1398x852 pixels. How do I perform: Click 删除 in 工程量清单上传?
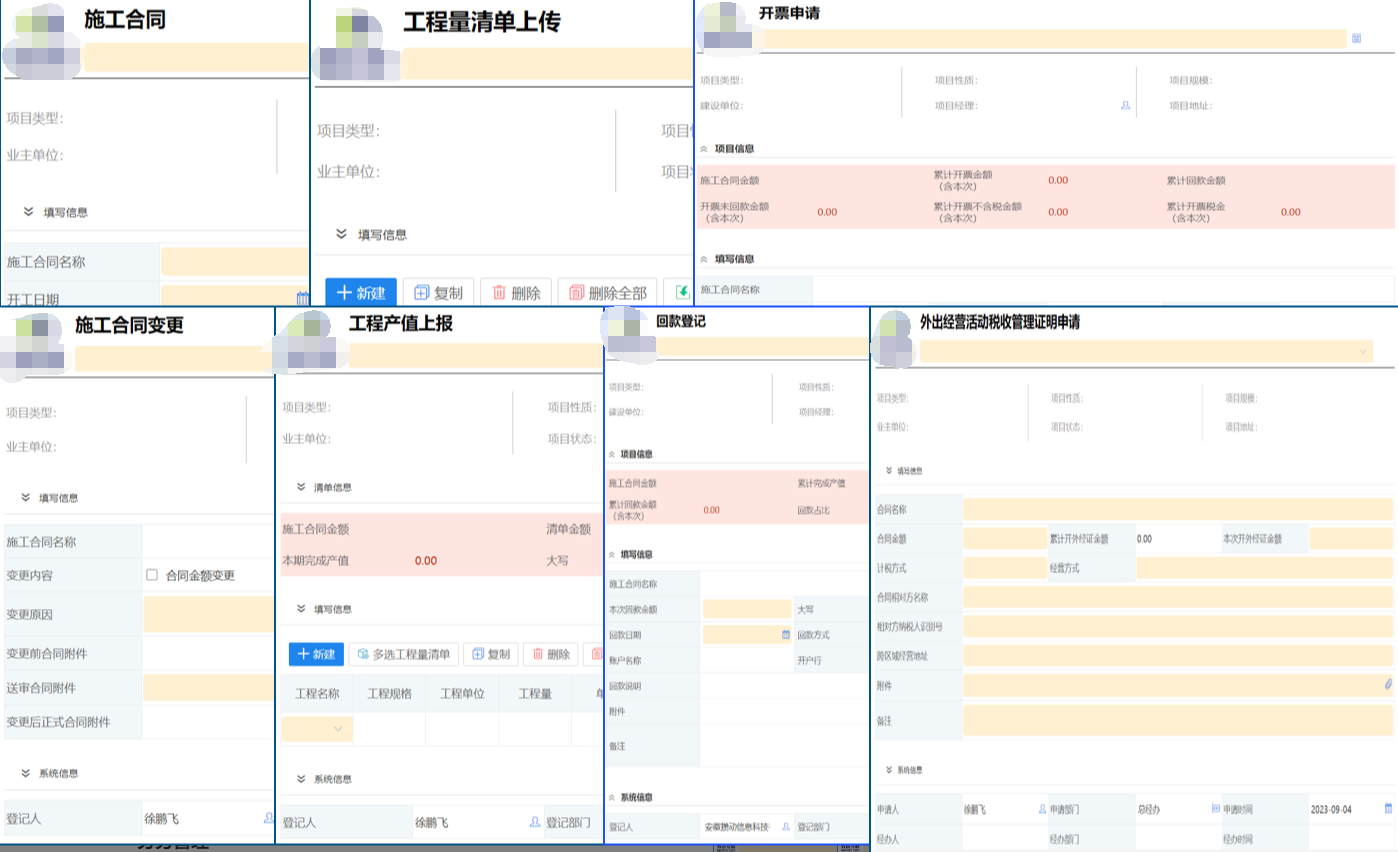(x=516, y=293)
